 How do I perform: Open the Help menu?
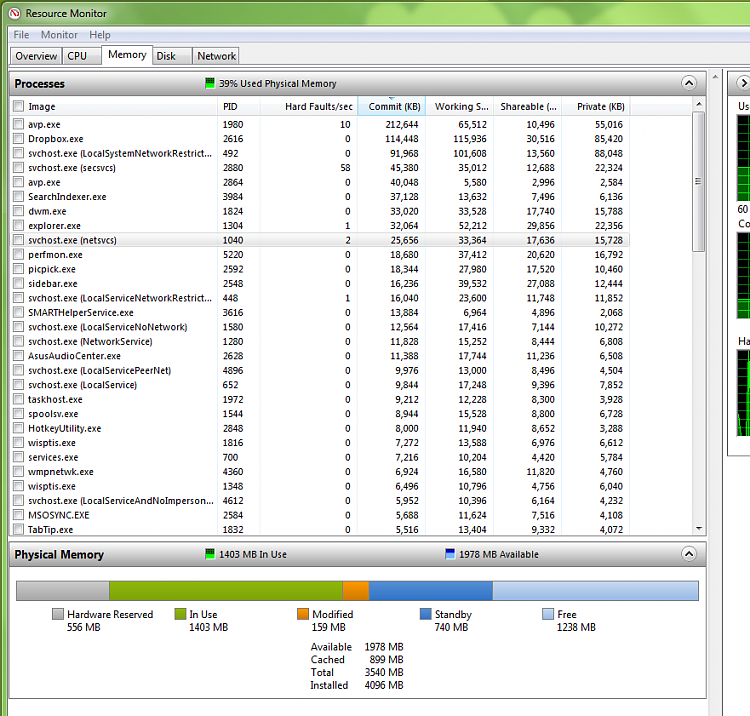99,34
